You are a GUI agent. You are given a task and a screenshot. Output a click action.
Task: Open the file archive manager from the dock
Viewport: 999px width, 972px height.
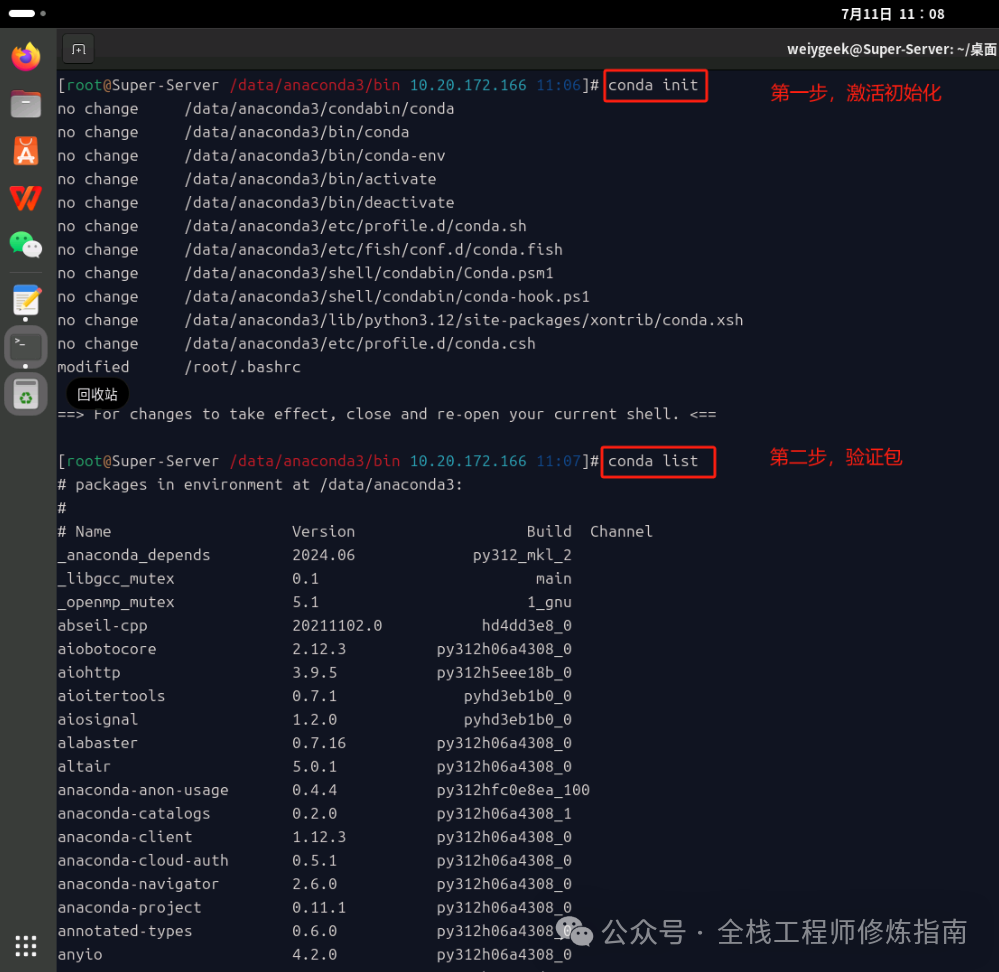coord(25,103)
